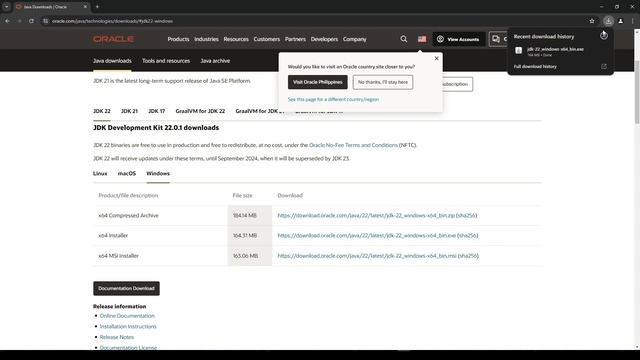The width and height of the screenshot is (640, 360).
Task: Click the downloads icon in the toolbar
Action: 608,21
